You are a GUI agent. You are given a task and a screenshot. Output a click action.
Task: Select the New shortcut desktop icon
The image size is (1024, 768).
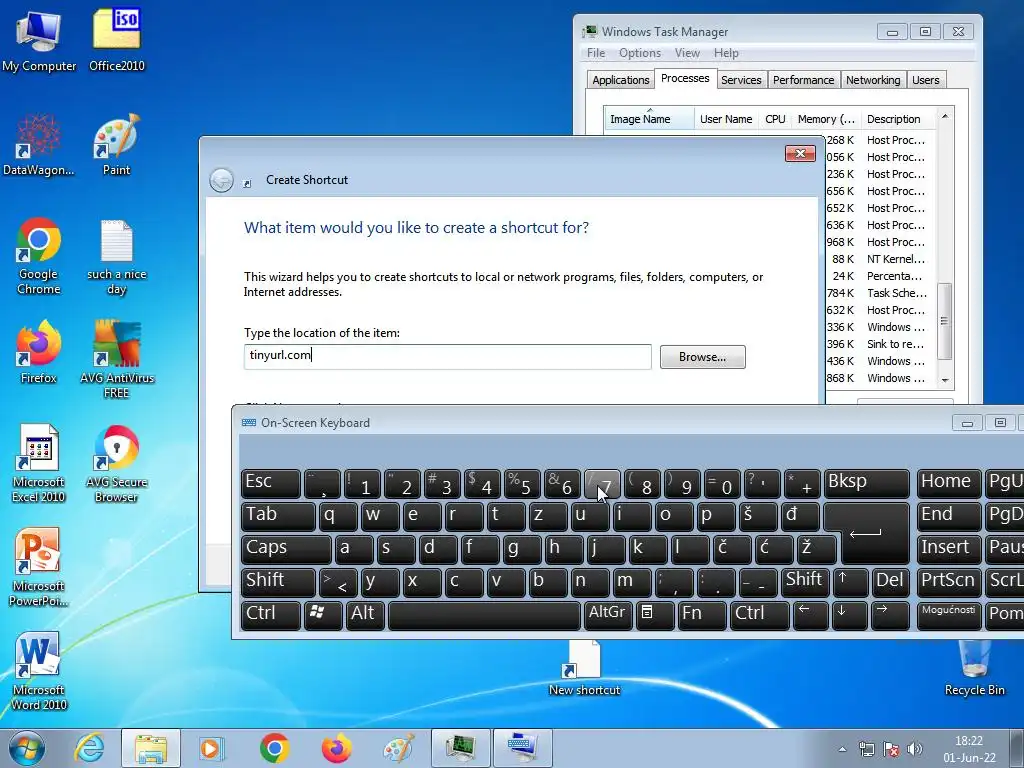tap(584, 667)
